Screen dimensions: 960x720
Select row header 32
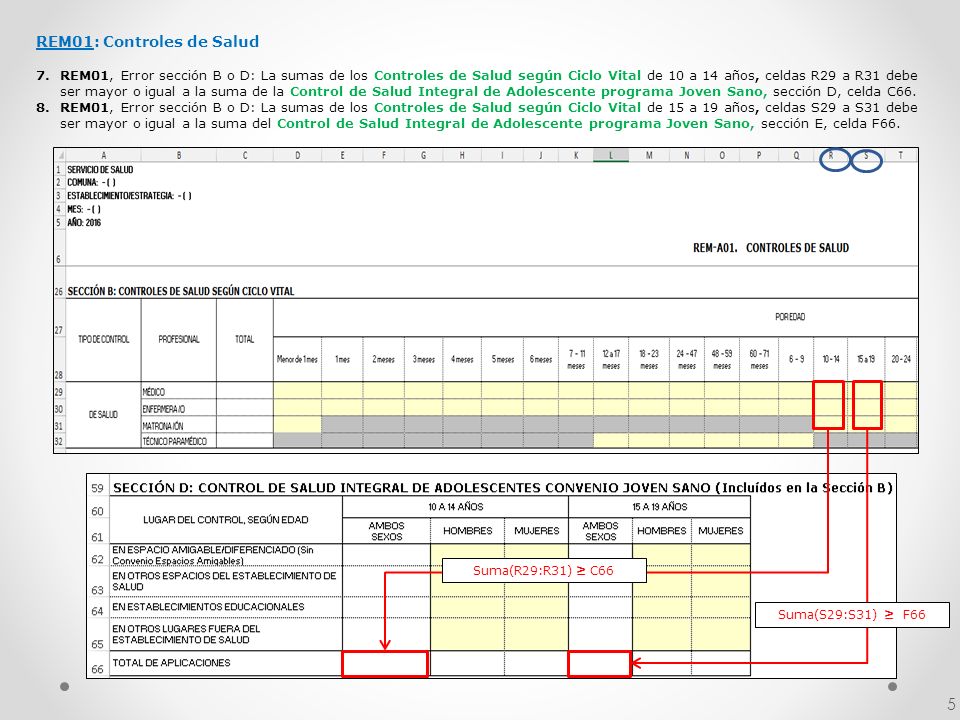[59, 441]
